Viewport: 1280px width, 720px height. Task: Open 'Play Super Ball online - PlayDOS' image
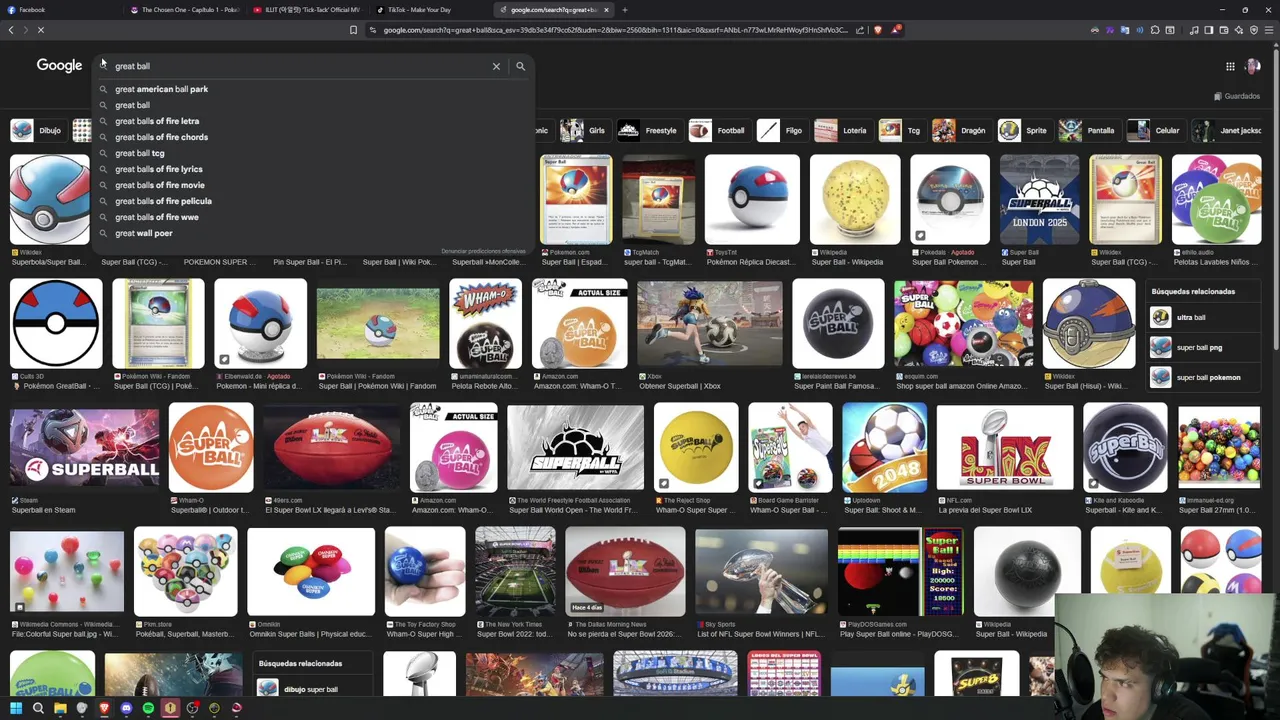(900, 572)
